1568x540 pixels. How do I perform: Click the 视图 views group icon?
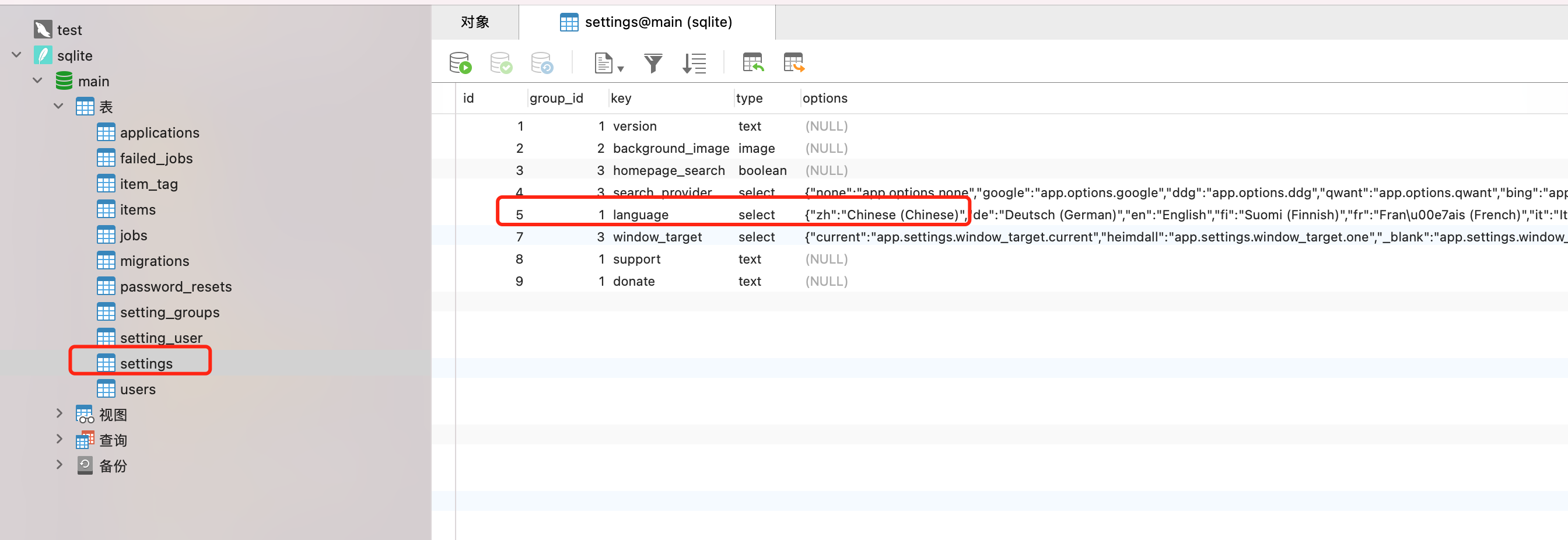point(85,415)
